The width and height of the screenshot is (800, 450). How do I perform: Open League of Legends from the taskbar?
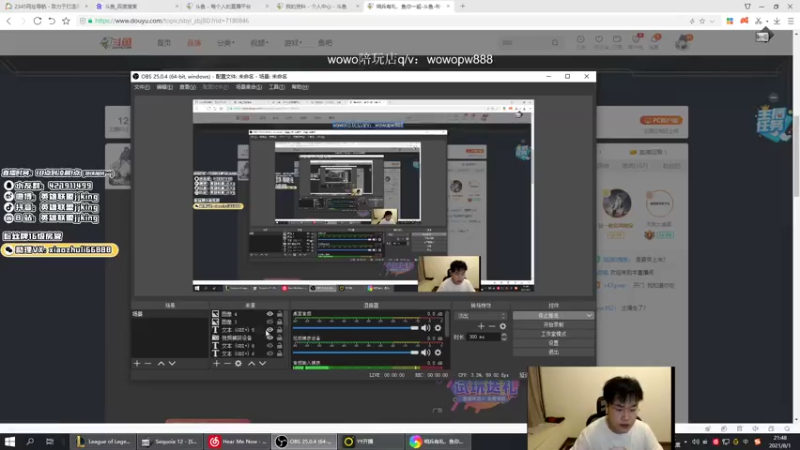(103, 441)
